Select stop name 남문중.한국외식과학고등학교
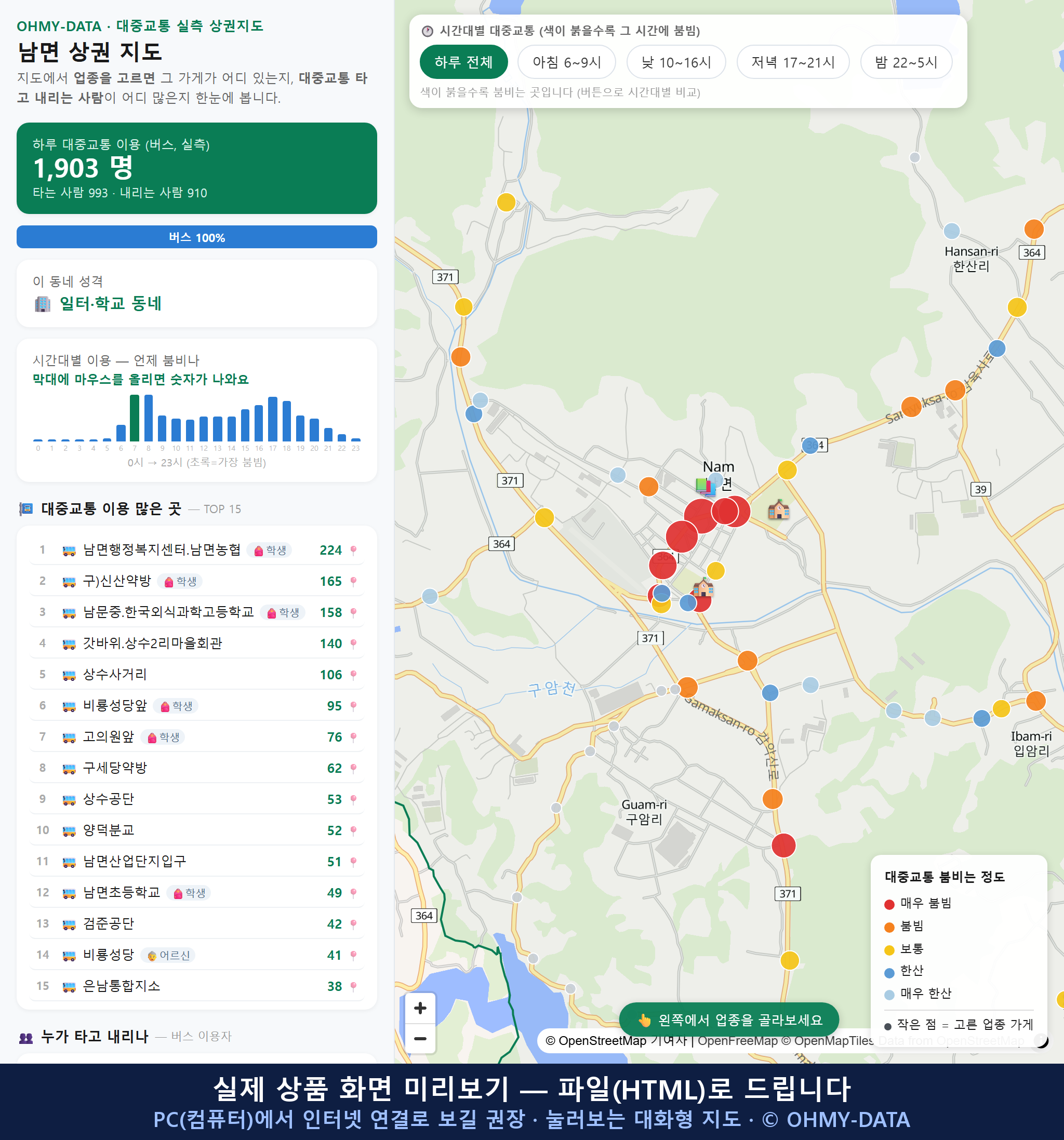1064x1140 pixels. 168,612
